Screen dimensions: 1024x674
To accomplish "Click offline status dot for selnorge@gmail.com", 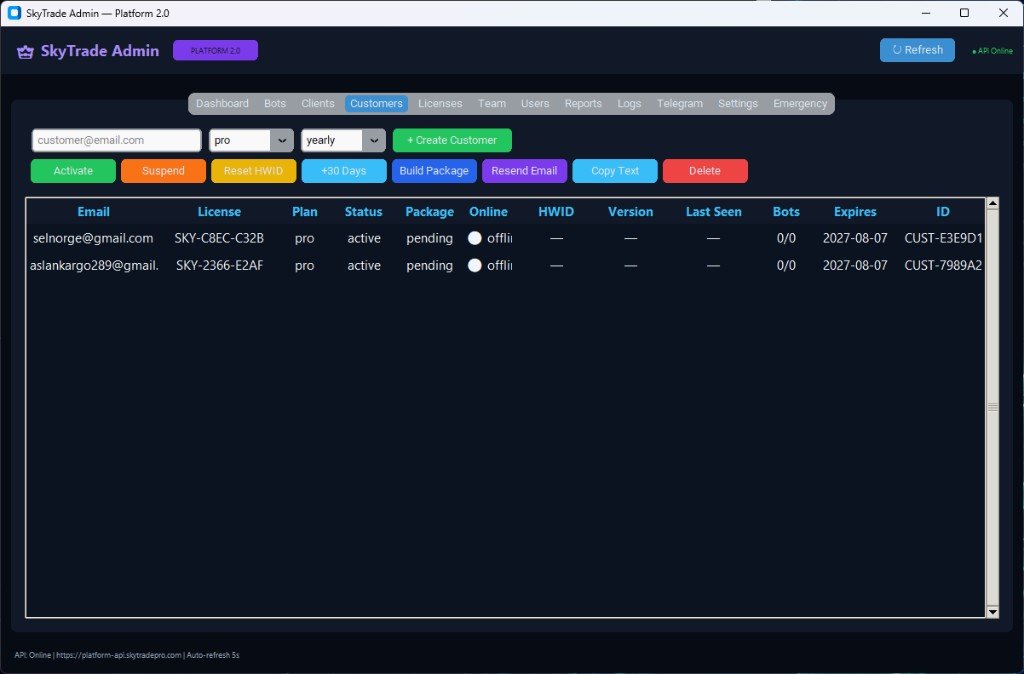I will (475, 238).
